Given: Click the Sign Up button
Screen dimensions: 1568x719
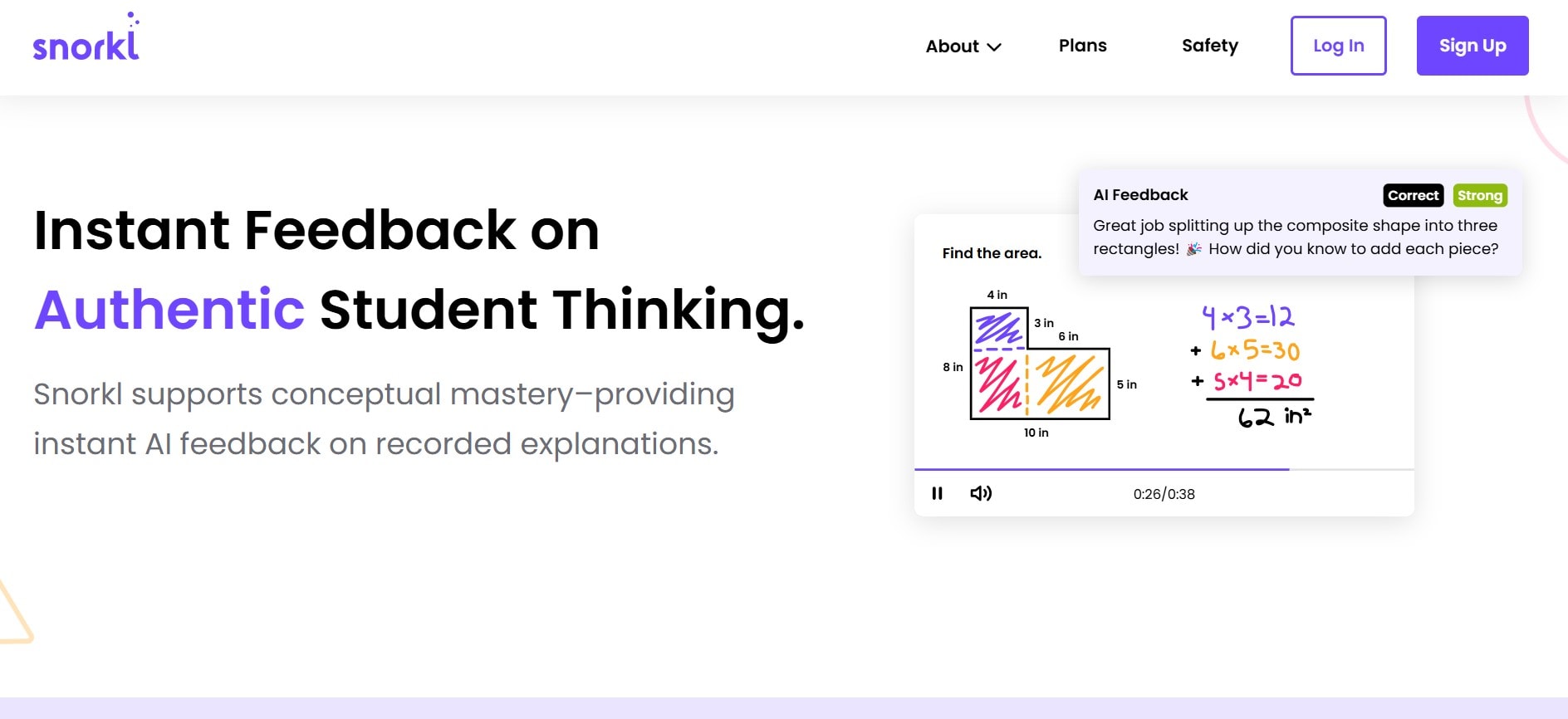Looking at the screenshot, I should (1472, 46).
